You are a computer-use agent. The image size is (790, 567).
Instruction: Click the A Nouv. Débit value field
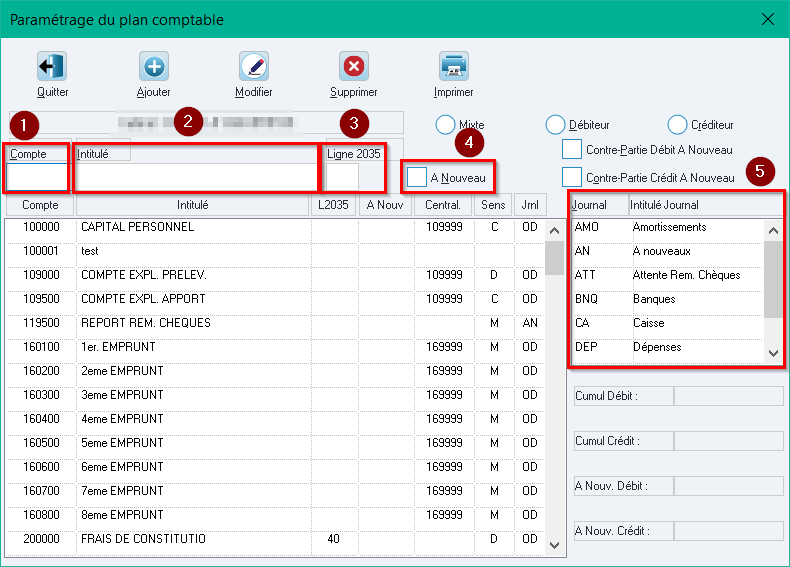tap(729, 486)
